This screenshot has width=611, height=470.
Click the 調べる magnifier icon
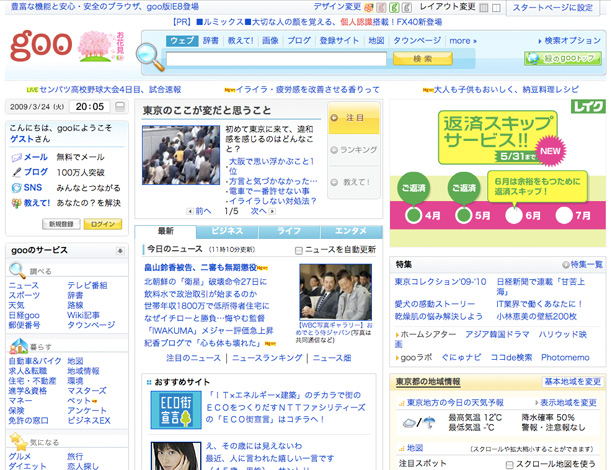click(x=17, y=270)
